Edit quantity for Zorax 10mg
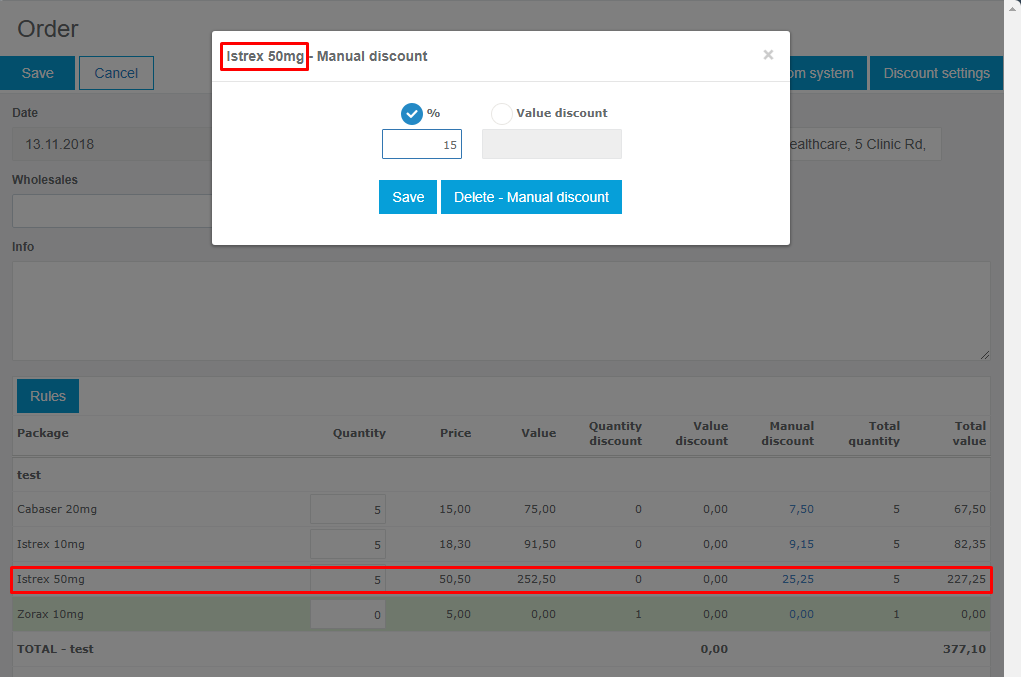This screenshot has height=677, width=1021. [348, 614]
